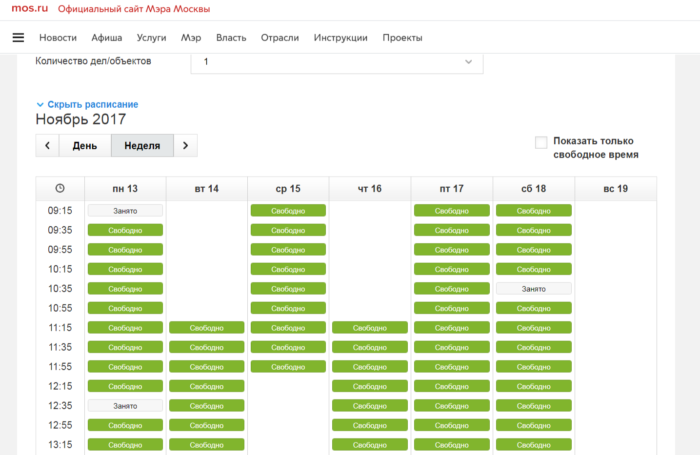Click the mos.ru logo
Screen dimensions: 700x455
pyautogui.click(x=24, y=9)
